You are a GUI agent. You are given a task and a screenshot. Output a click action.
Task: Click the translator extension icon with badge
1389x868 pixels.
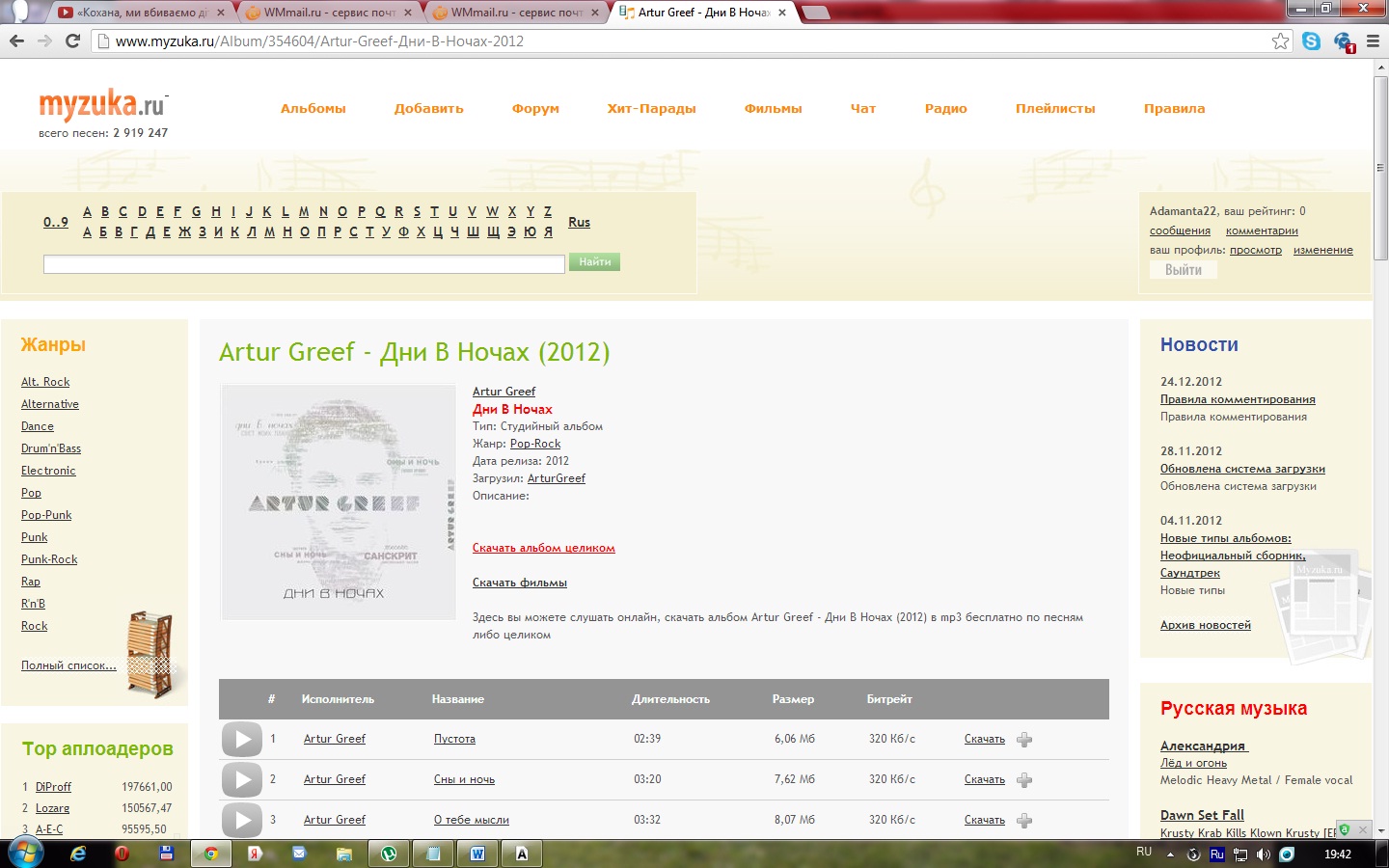point(1344,41)
